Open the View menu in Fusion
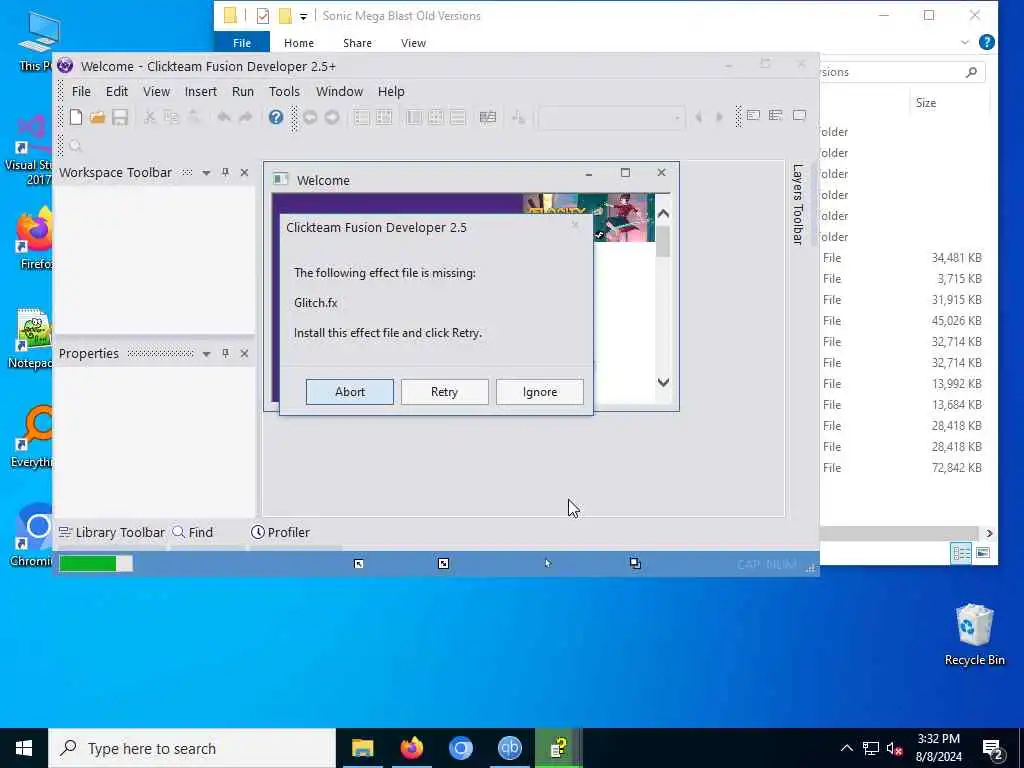Viewport: 1024px width, 768px height. tap(156, 91)
